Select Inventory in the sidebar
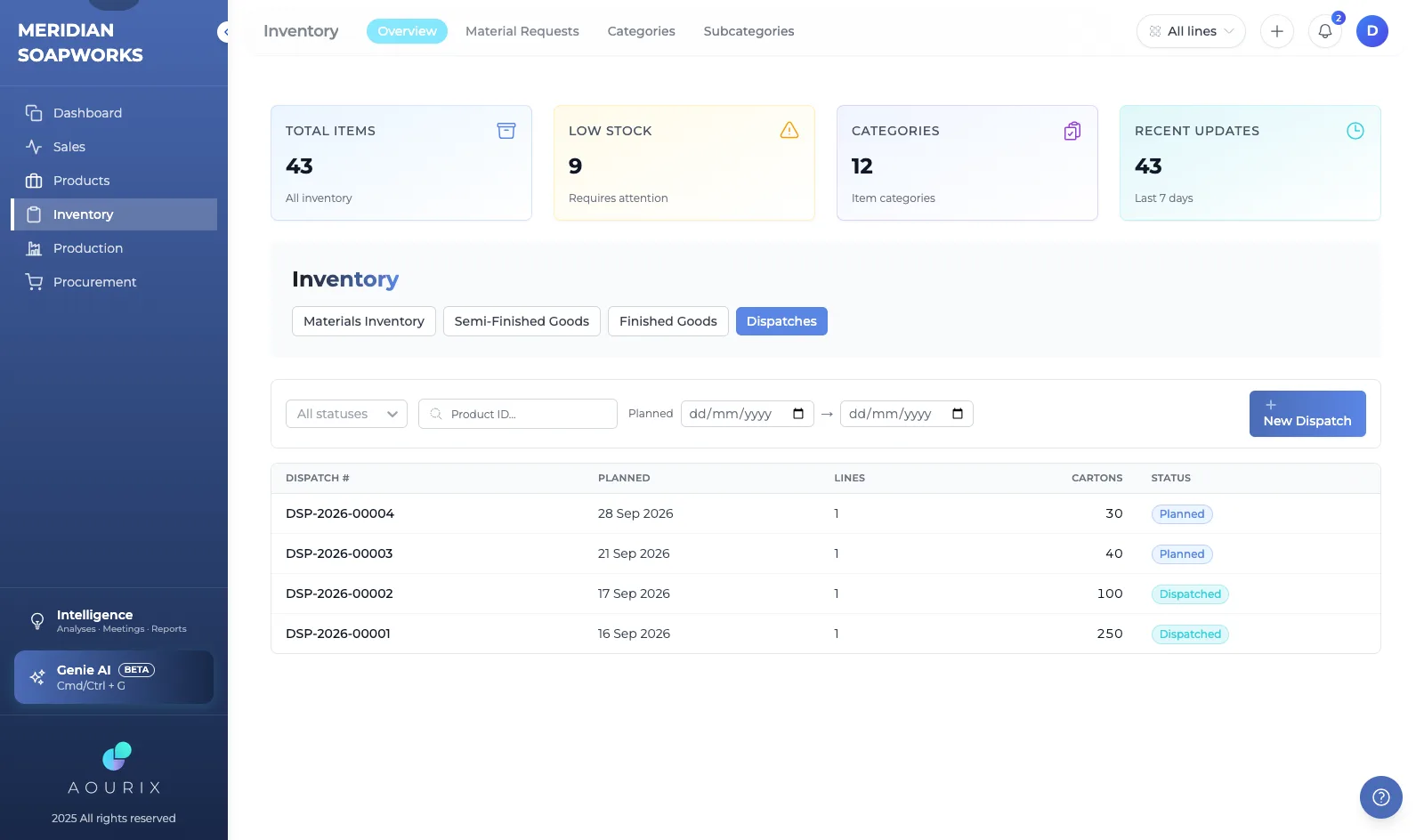The height and width of the screenshot is (840, 1424). click(x=114, y=214)
